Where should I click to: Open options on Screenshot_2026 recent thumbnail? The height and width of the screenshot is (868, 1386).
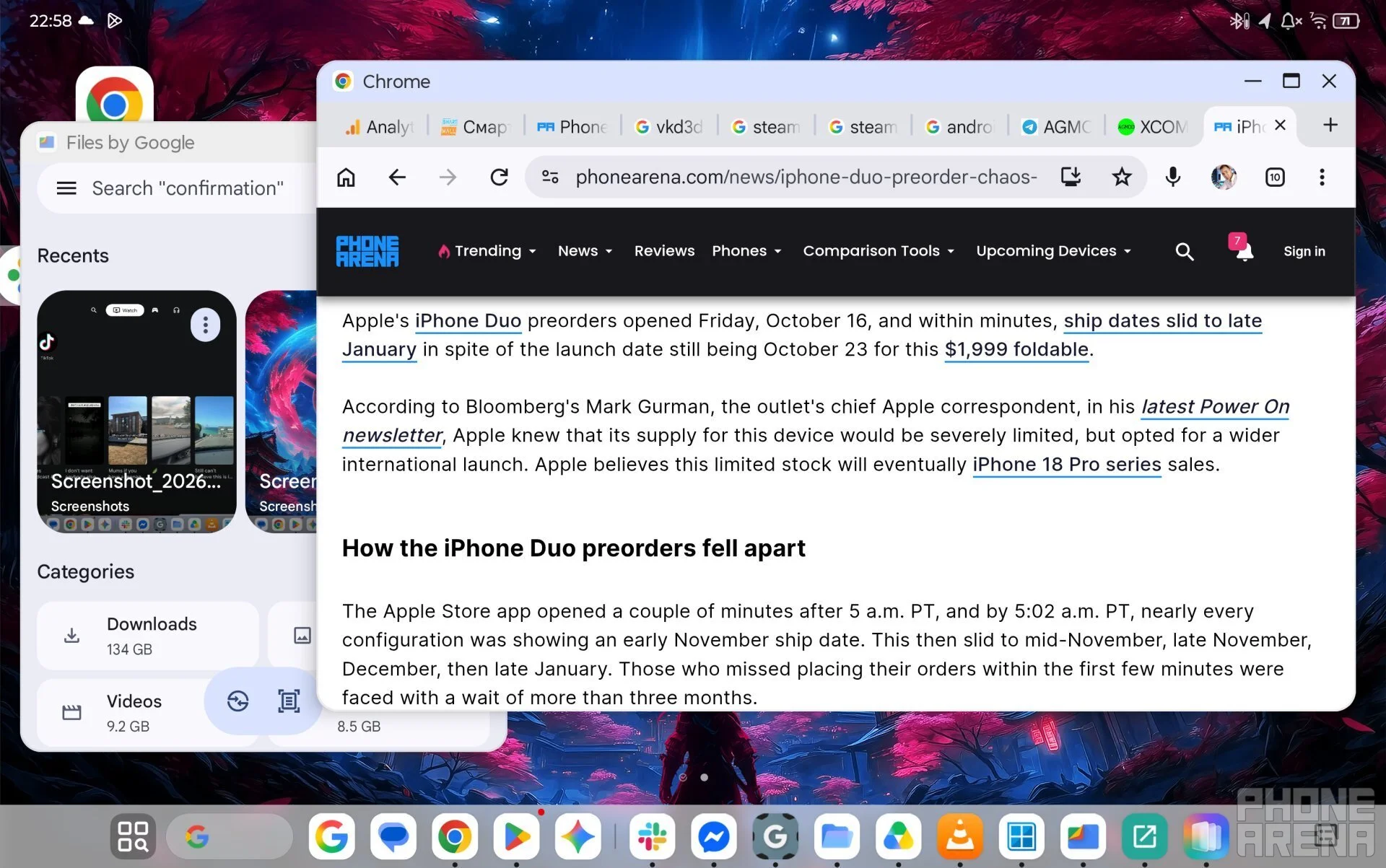click(x=206, y=325)
